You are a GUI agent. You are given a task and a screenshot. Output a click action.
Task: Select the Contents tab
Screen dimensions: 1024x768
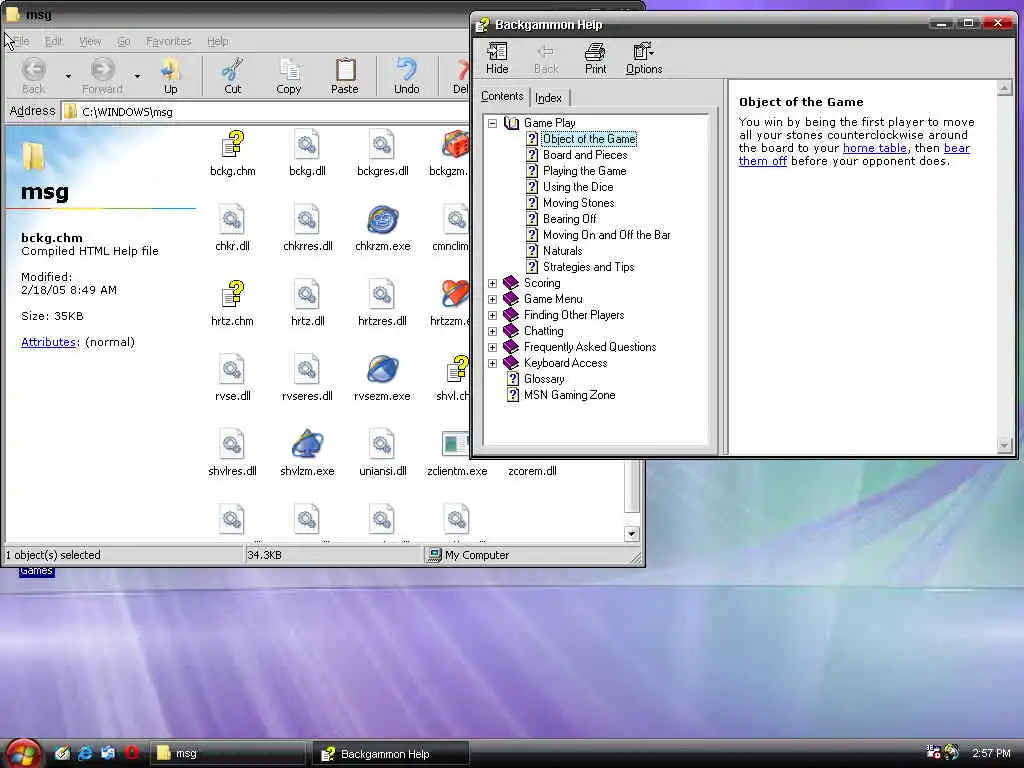(x=502, y=96)
